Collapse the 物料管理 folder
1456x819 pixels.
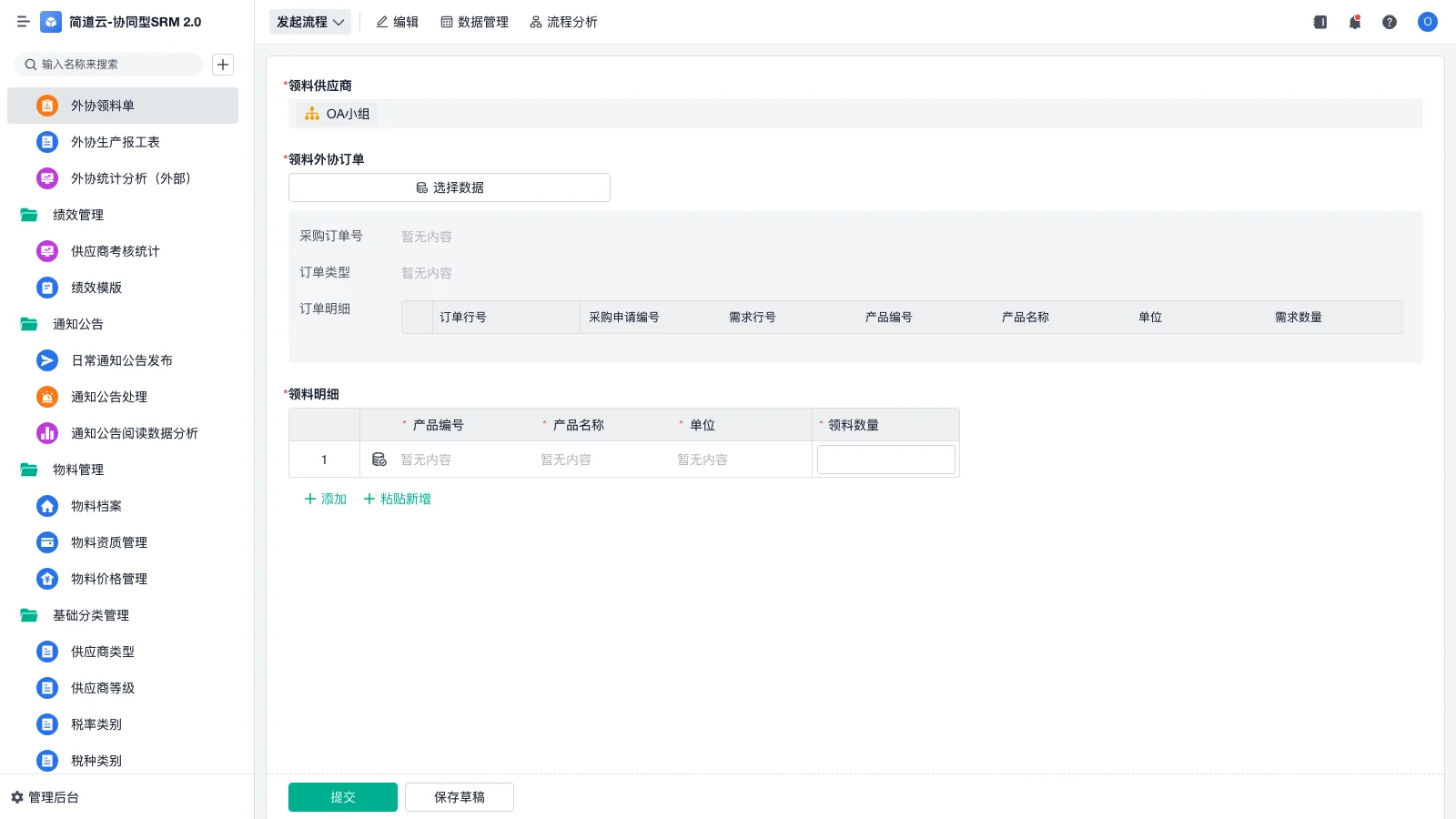[x=29, y=470]
